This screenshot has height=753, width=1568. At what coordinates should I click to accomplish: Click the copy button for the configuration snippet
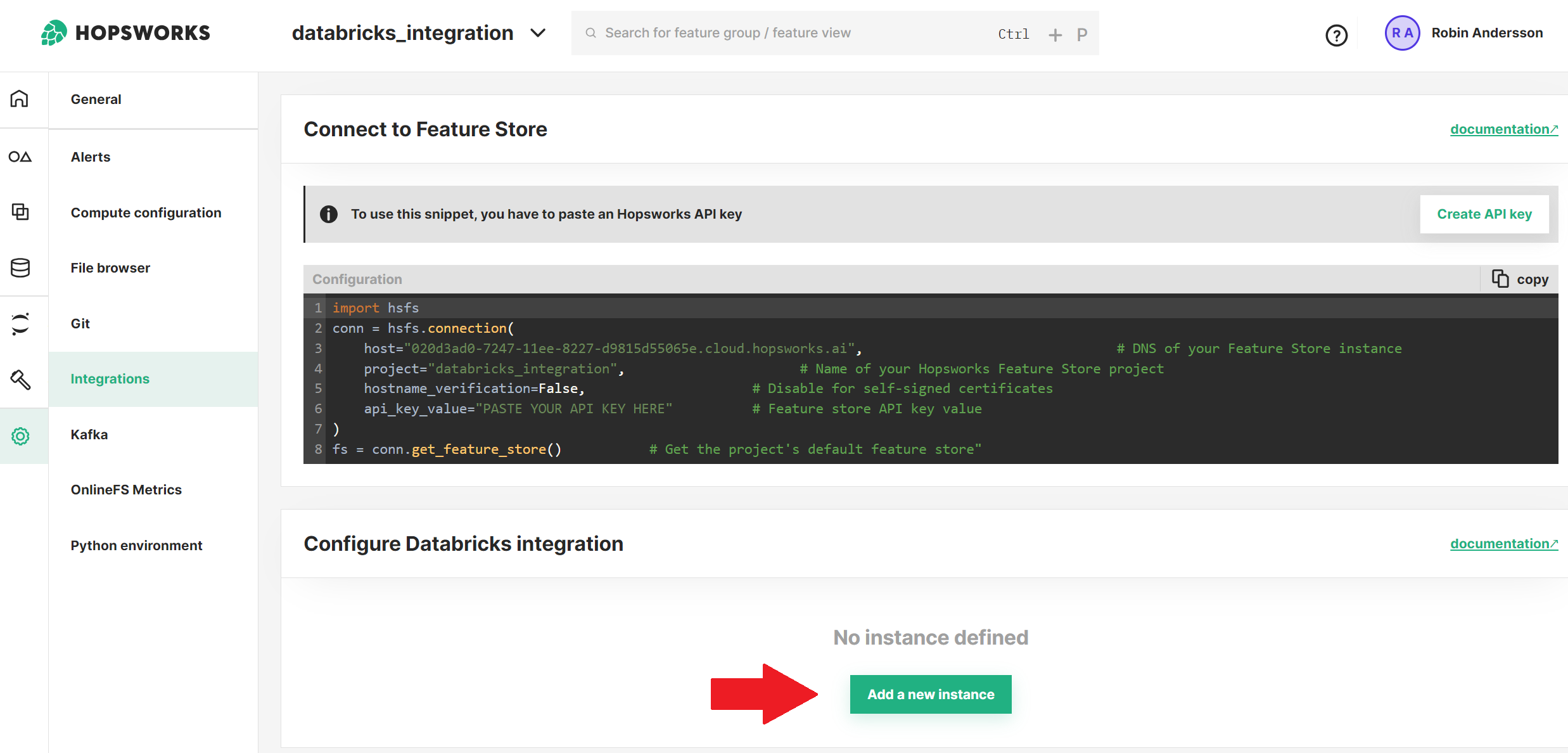click(x=1519, y=279)
